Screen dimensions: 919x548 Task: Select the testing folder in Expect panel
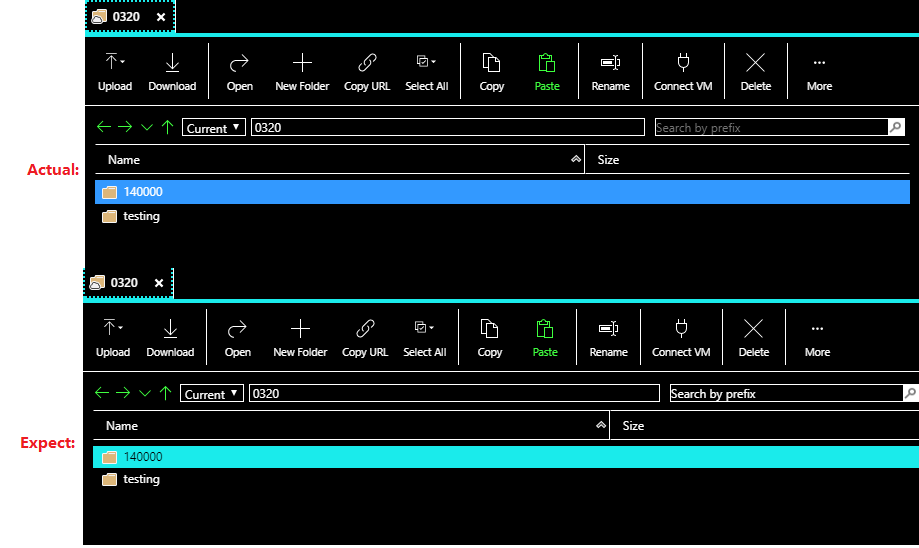[506, 479]
